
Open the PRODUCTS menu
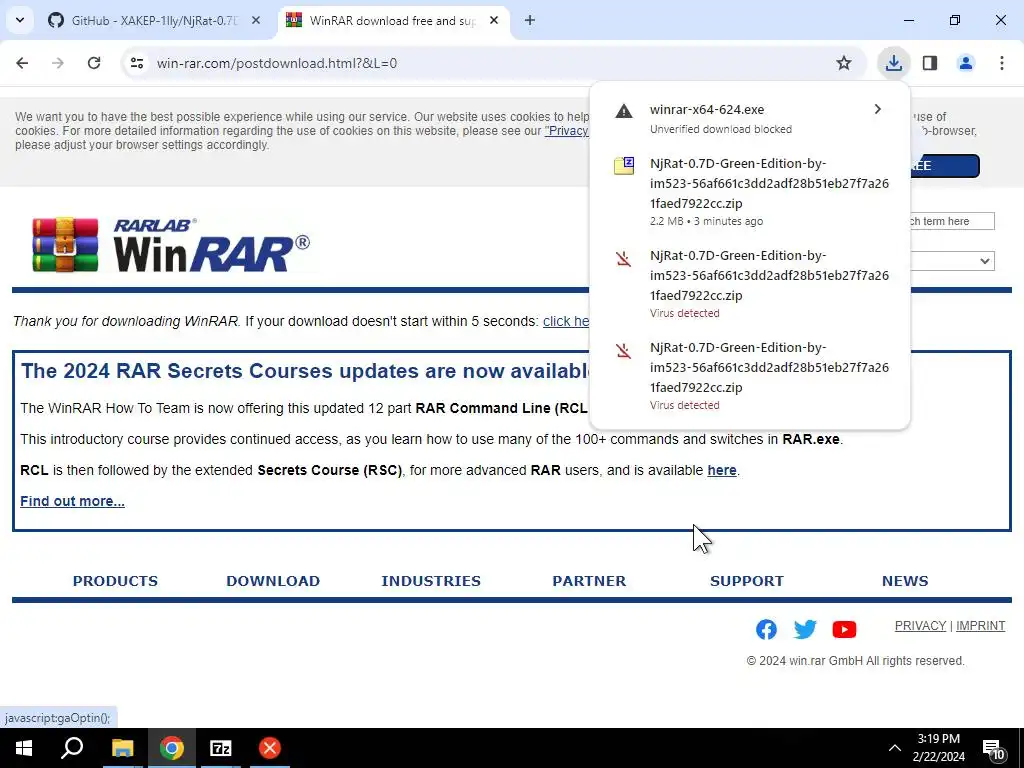[115, 581]
